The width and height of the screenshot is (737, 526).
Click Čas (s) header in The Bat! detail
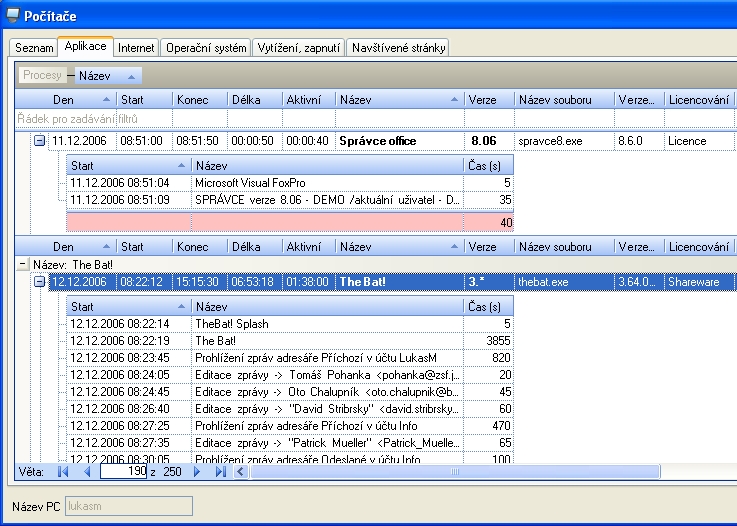(x=488, y=306)
